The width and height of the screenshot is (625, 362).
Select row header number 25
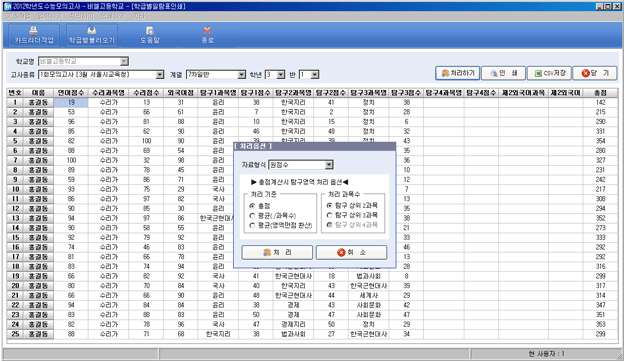pos(15,334)
